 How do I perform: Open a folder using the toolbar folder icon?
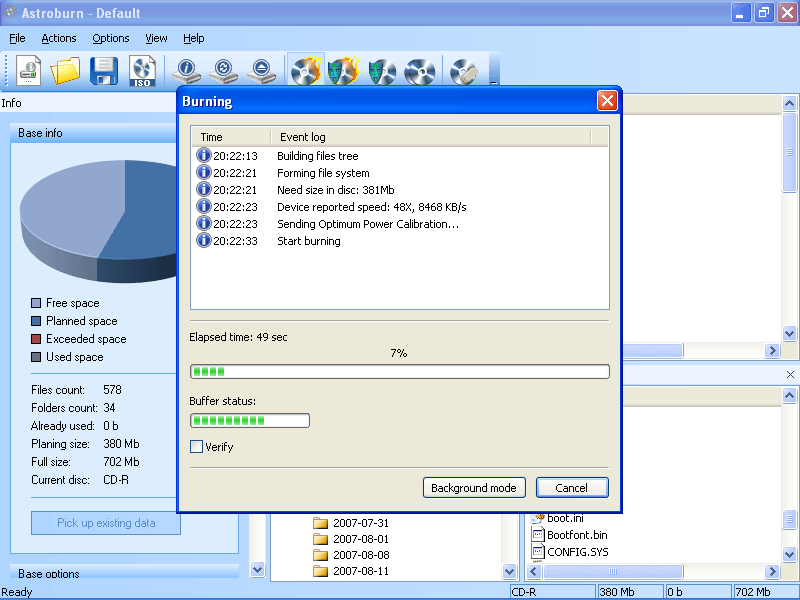[x=64, y=70]
